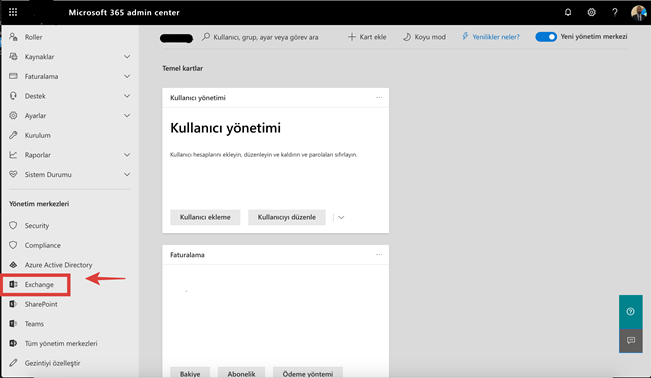
Task: Click the Raporlar chart icon
Action: point(13,155)
